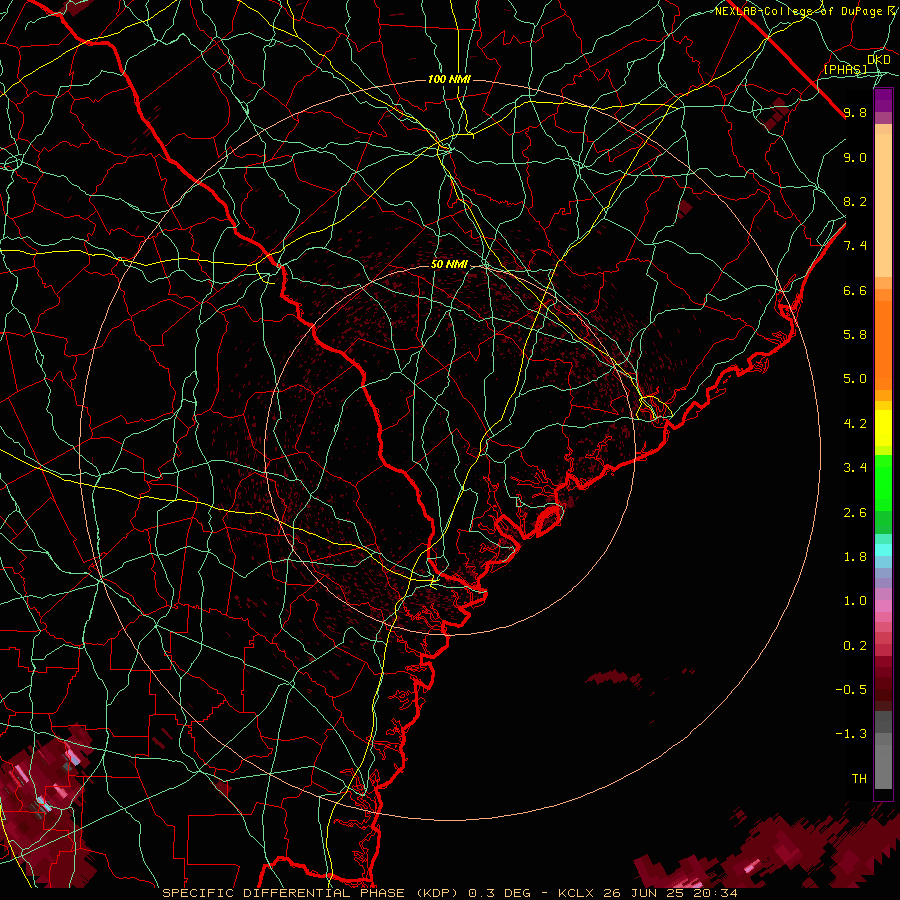Screen dimensions: 900x900
Task: Click the "TH" threshold label on scale
Action: pyautogui.click(x=859, y=779)
